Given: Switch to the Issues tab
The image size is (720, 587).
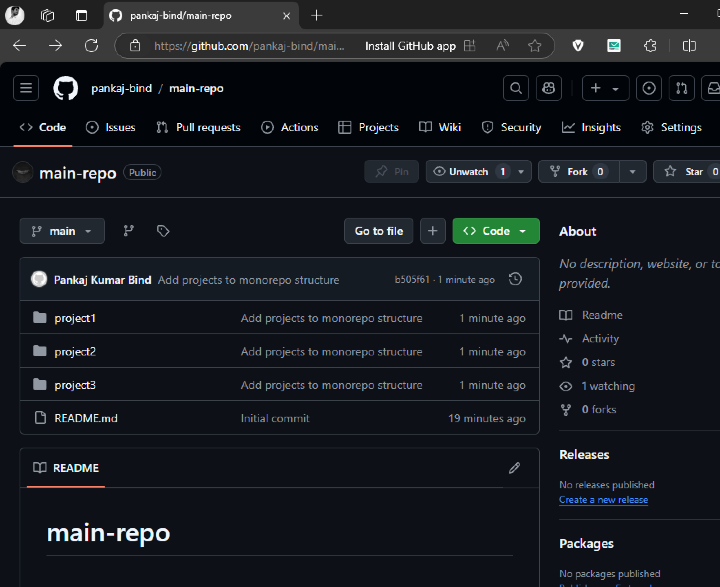Looking at the screenshot, I should 111,127.
